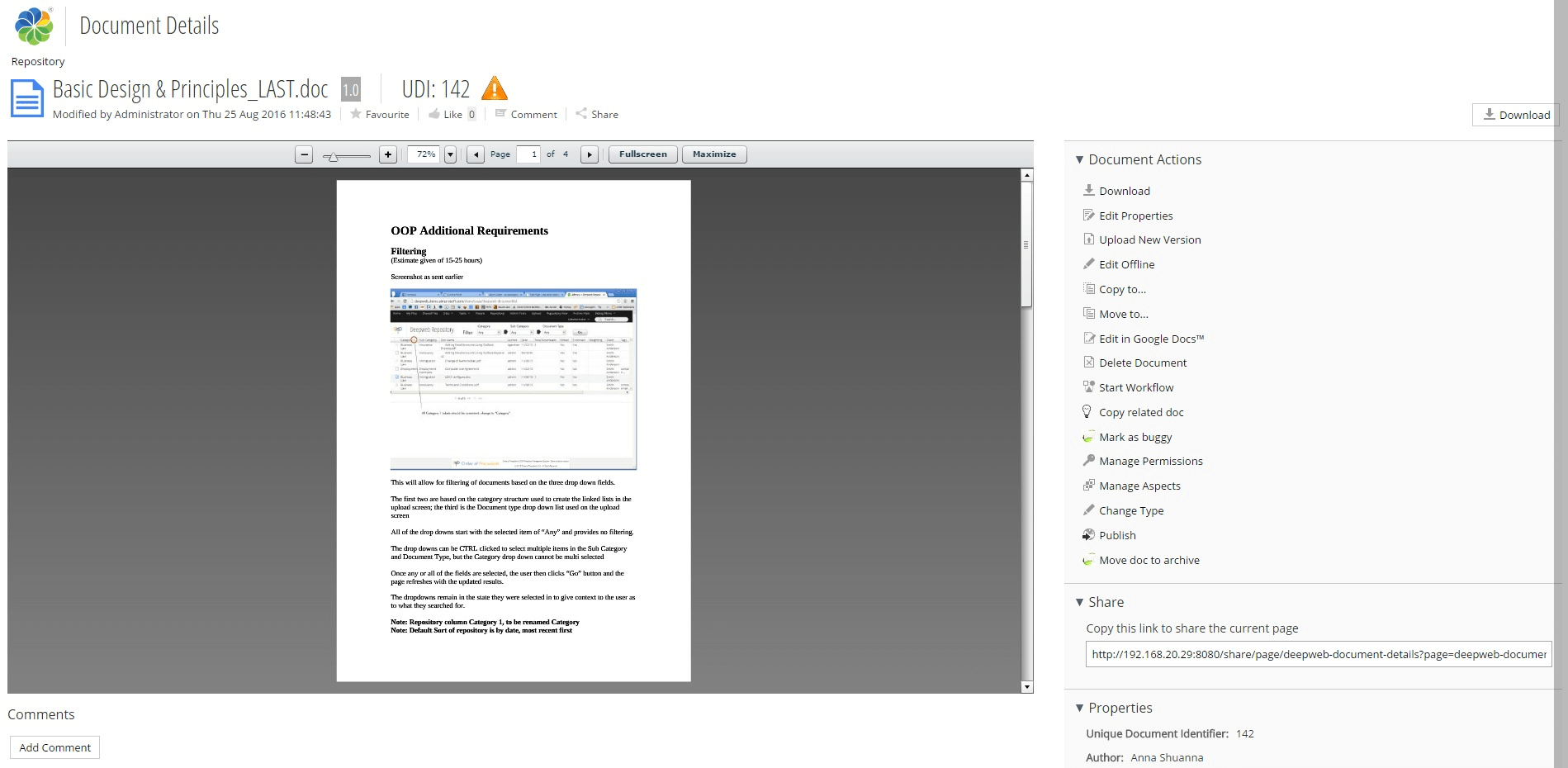Zoom out with the minus button
The height and width of the screenshot is (768, 1568).
(304, 154)
